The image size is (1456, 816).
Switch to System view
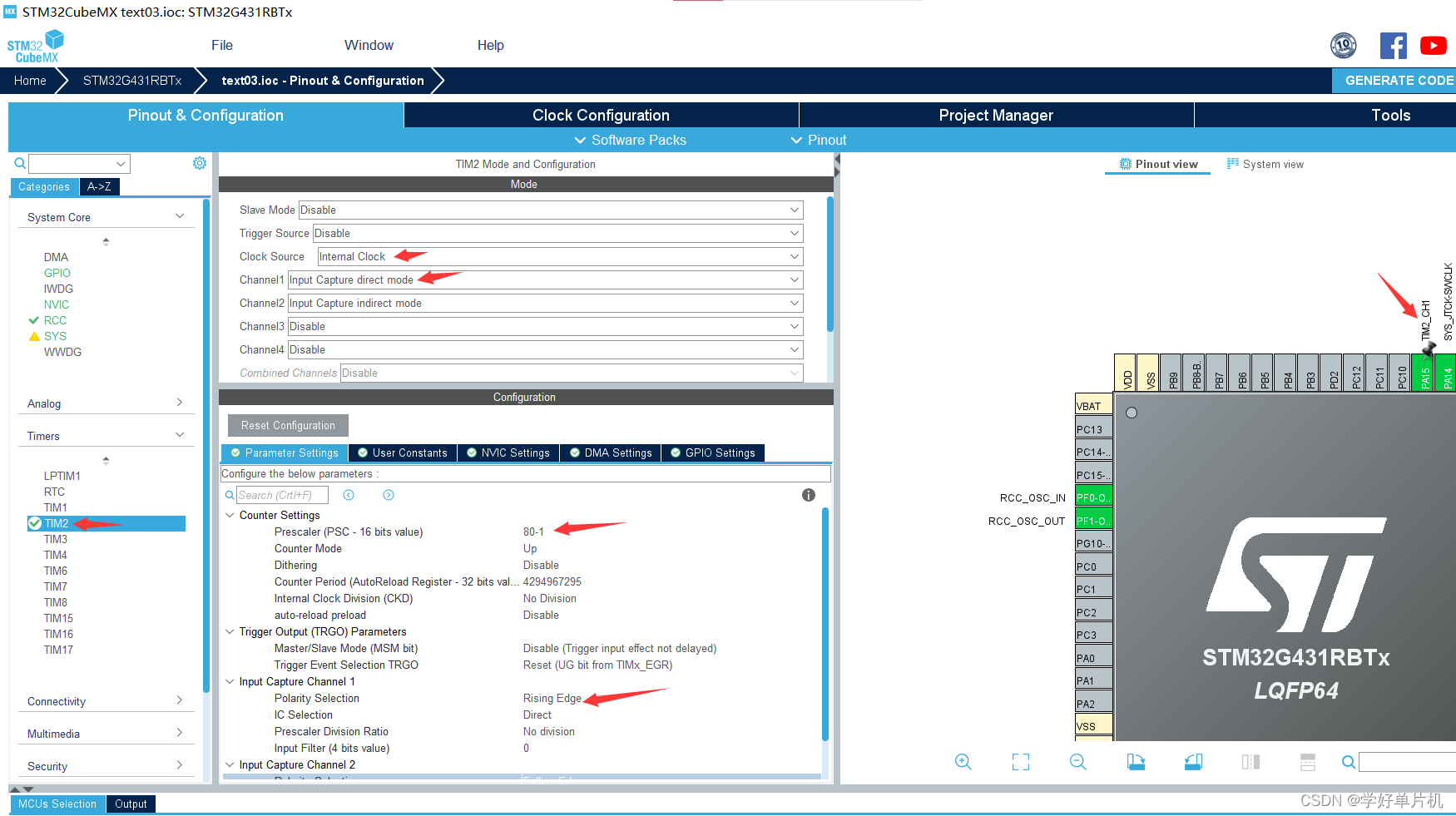tap(1265, 164)
